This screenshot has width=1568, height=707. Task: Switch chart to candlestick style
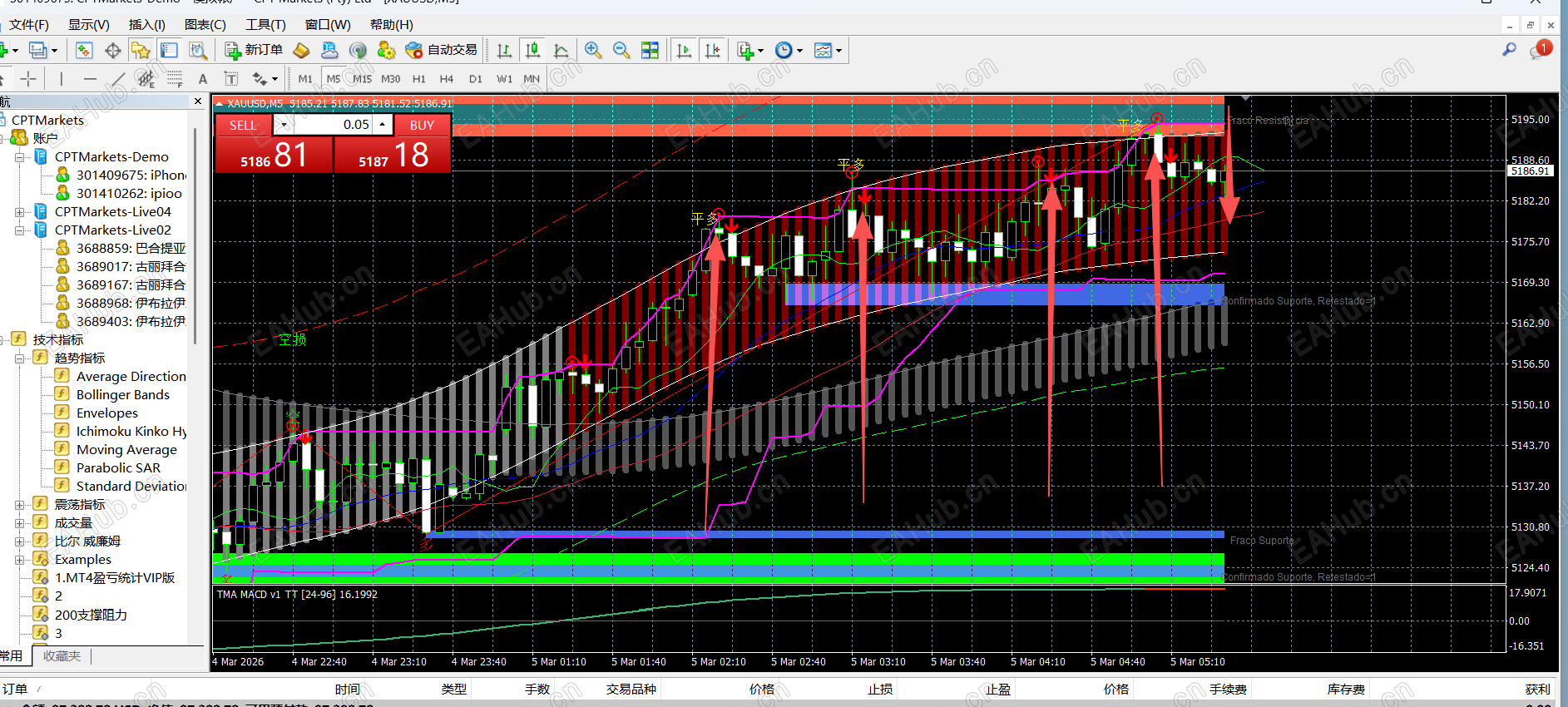click(532, 51)
